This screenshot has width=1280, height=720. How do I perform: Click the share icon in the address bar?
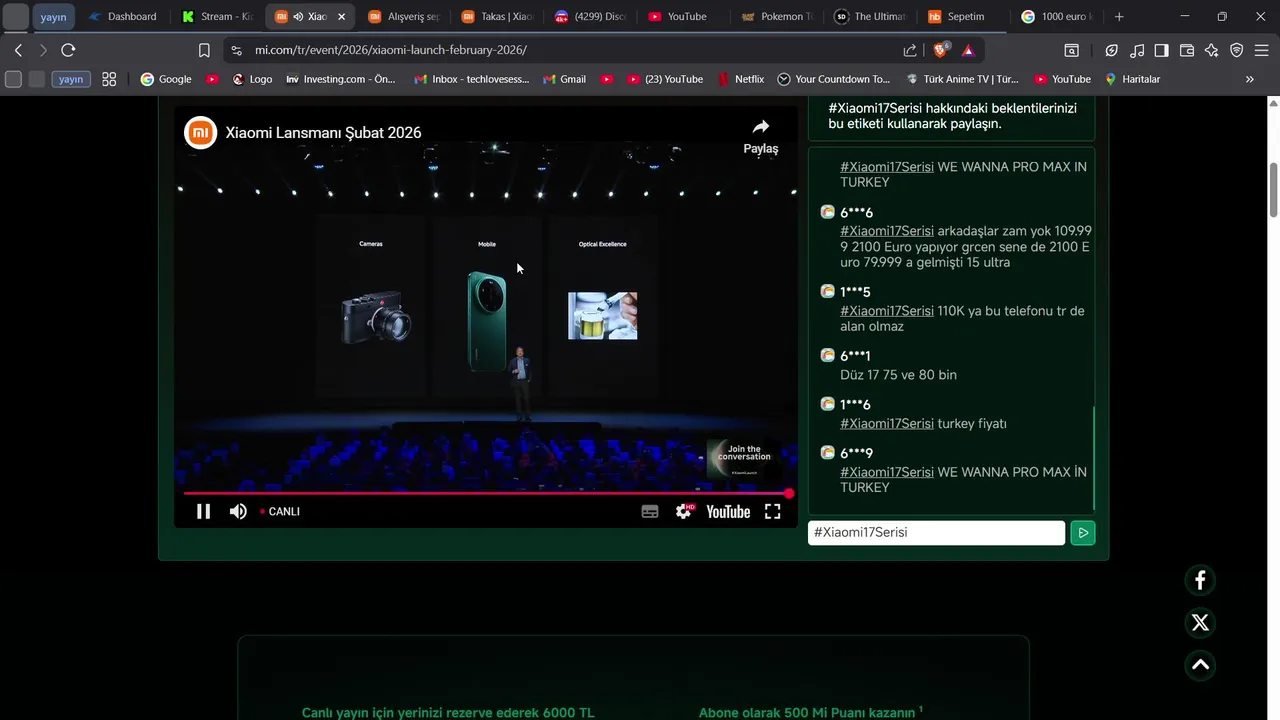[x=910, y=50]
